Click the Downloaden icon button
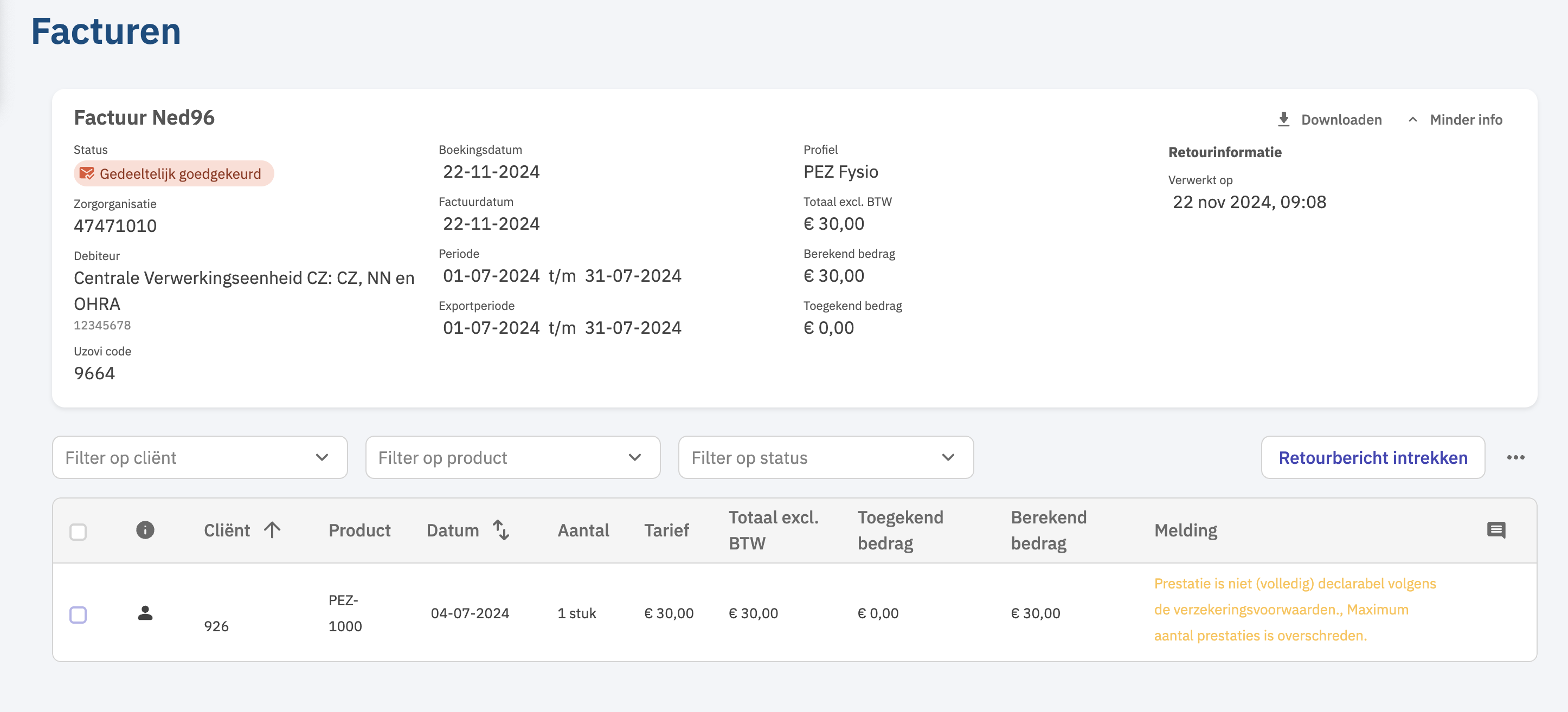The width and height of the screenshot is (1568, 712). tap(1283, 119)
